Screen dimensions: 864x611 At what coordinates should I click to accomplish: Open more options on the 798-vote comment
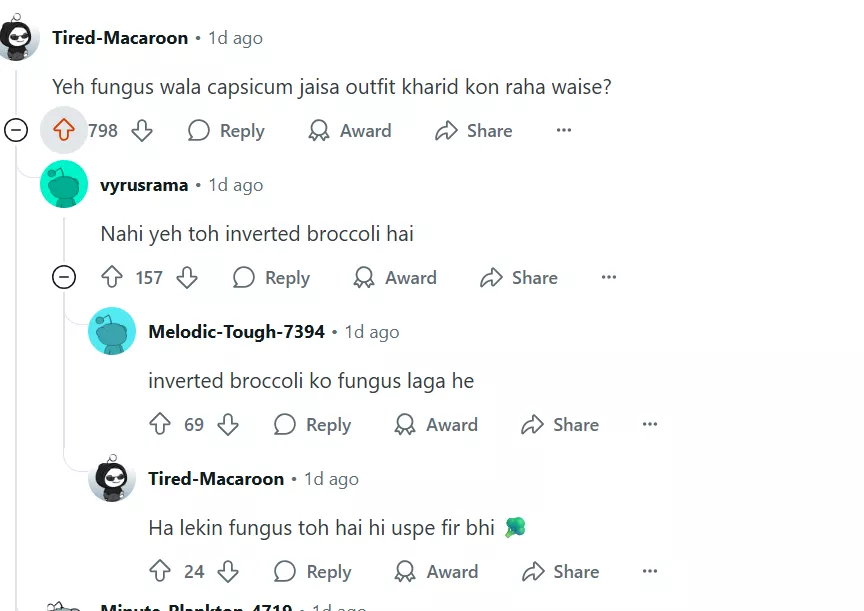[x=564, y=131]
